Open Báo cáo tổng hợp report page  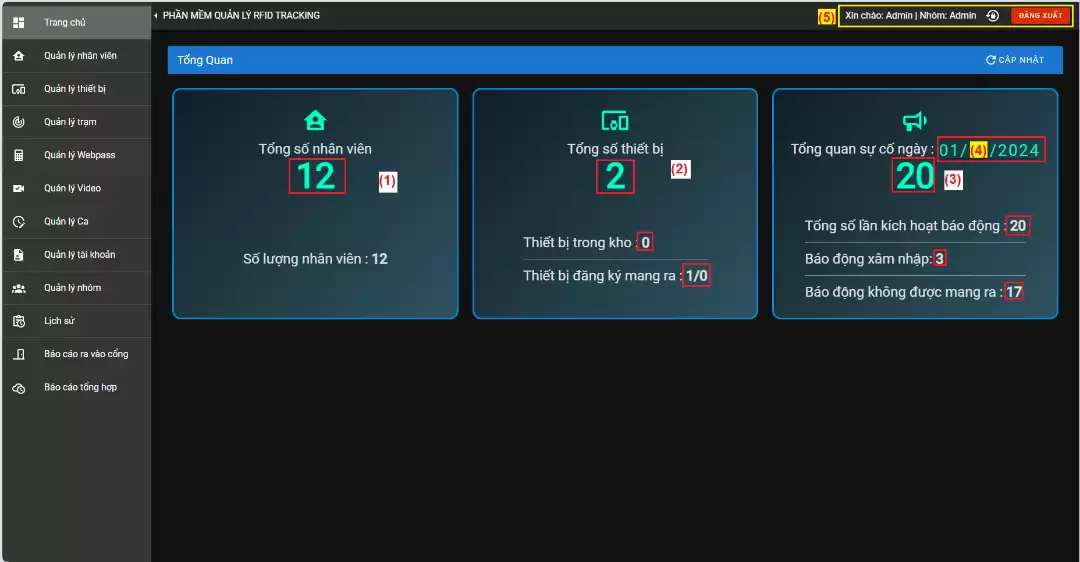point(80,387)
